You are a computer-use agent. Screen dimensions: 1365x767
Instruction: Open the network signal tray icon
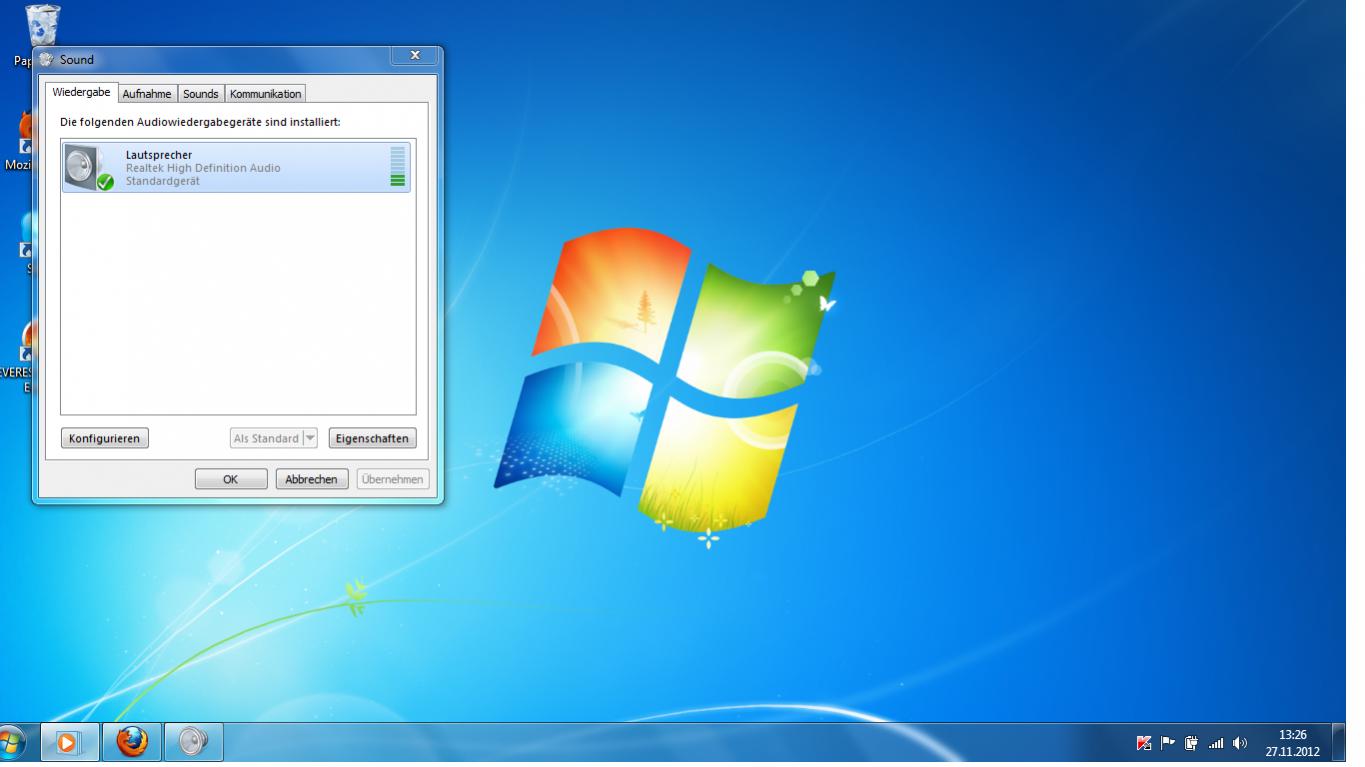tap(1216, 743)
